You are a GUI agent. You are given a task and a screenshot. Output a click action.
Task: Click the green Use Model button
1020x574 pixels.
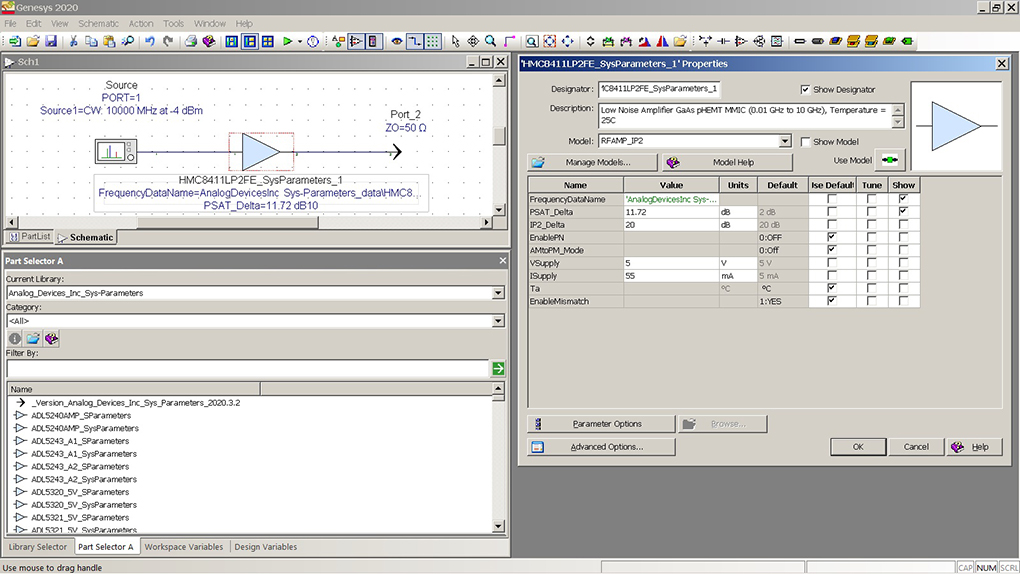[x=889, y=161]
